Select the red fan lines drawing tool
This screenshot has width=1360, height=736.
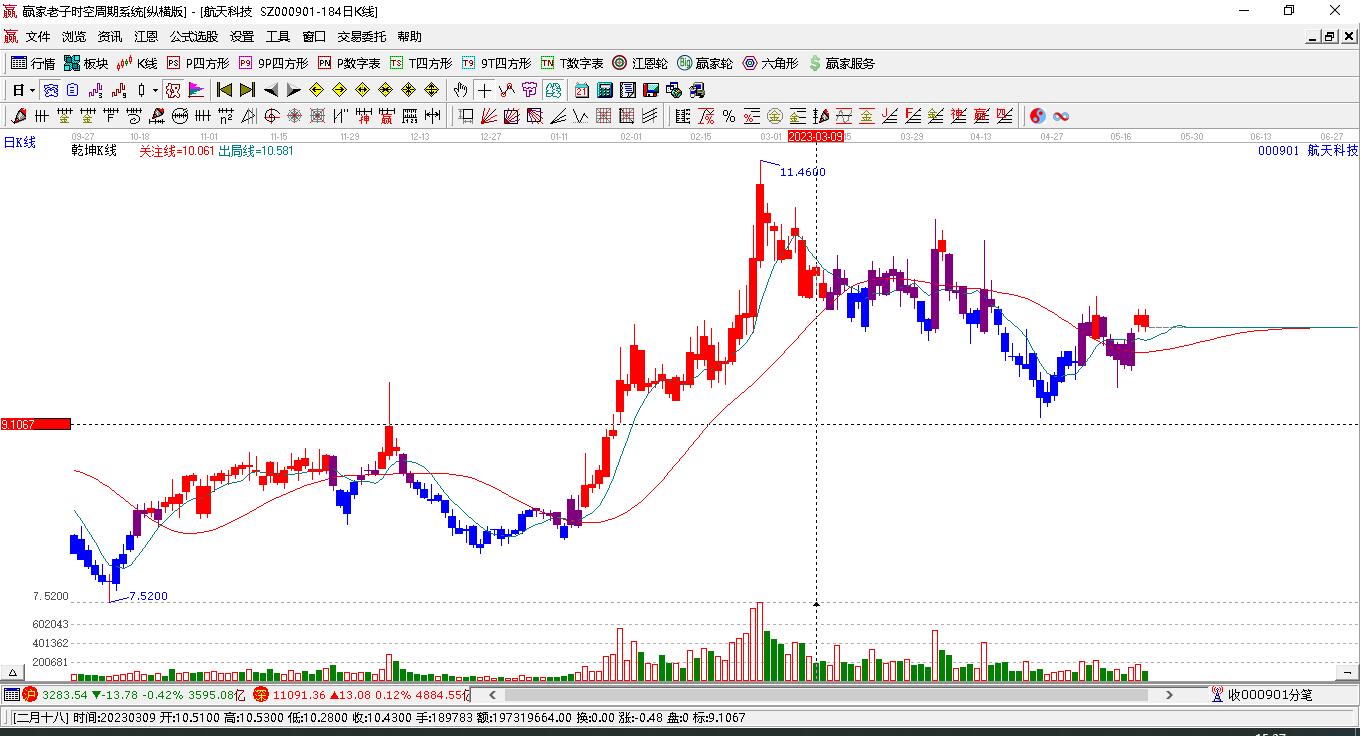click(489, 116)
